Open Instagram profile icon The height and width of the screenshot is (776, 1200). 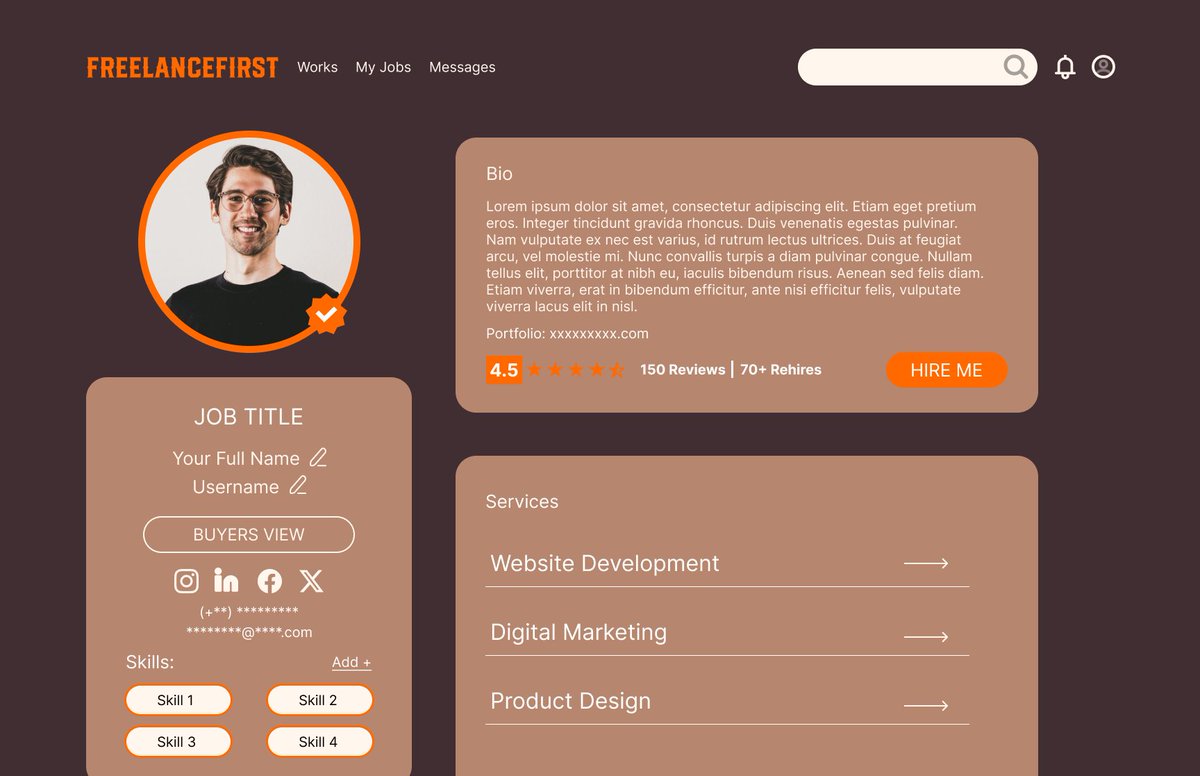(186, 581)
